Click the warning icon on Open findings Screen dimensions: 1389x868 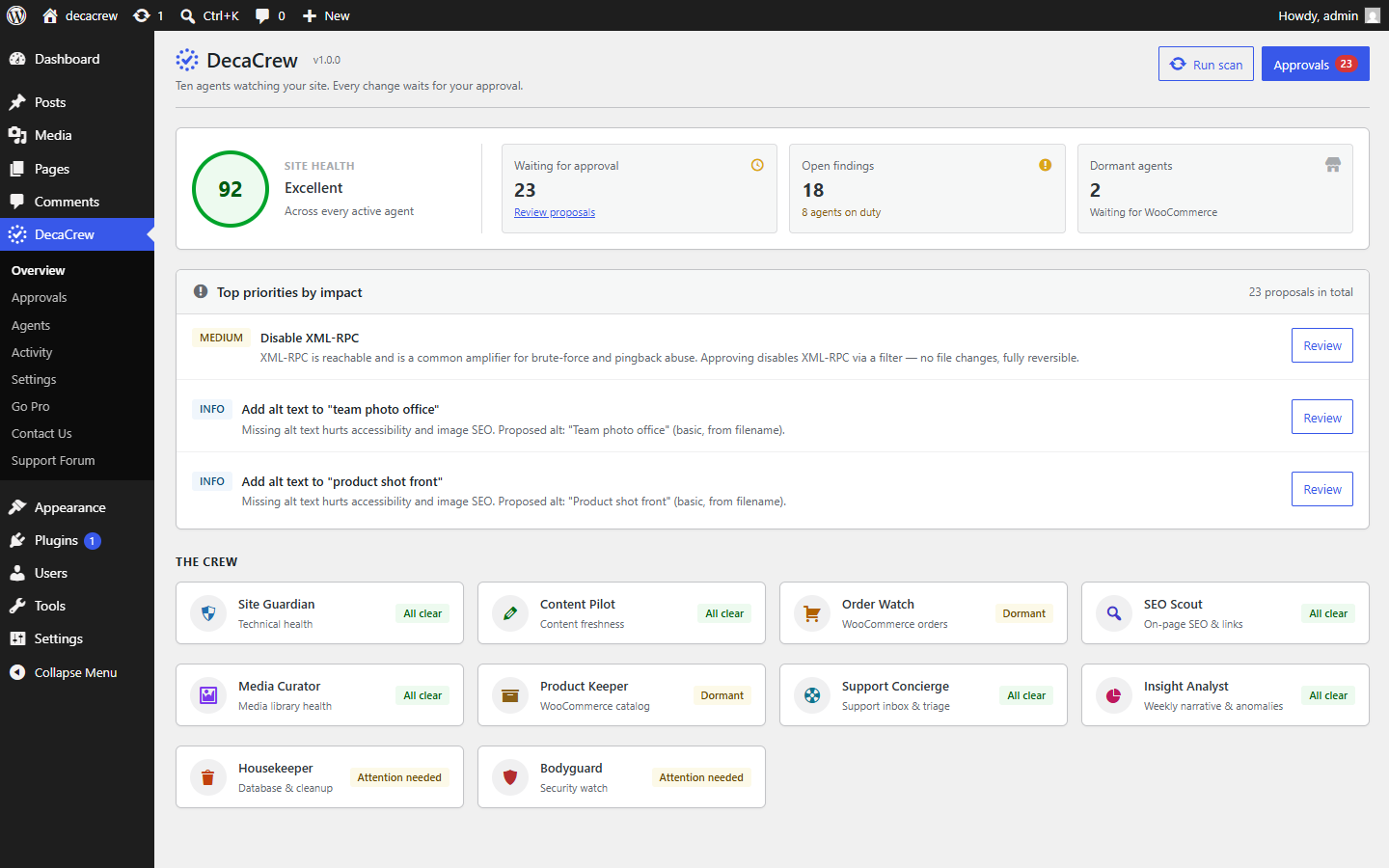[x=1045, y=165]
